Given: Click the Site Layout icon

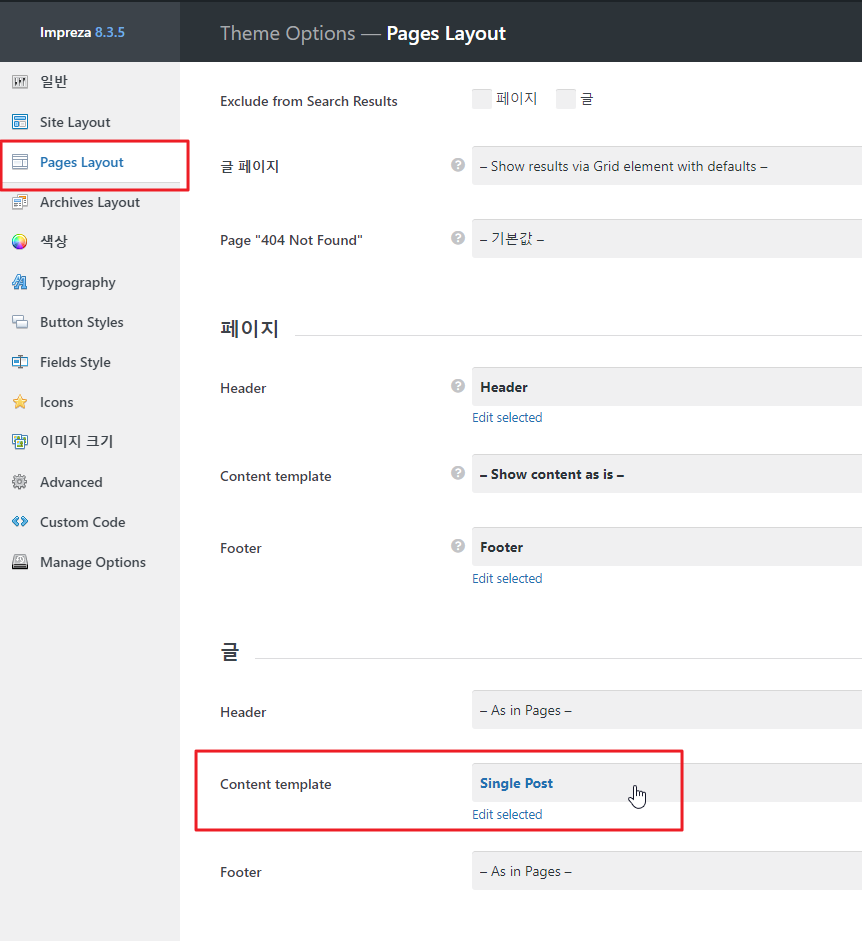Looking at the screenshot, I should [x=20, y=122].
